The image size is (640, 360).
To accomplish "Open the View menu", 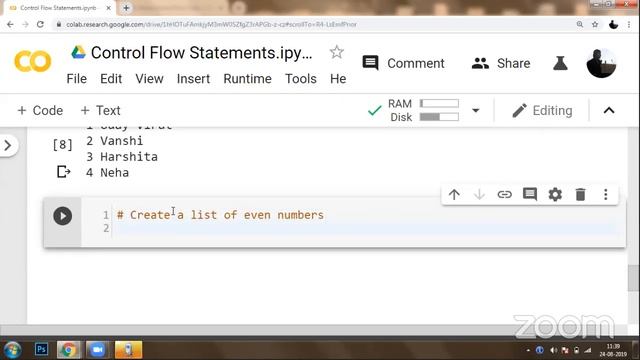I will coord(149,79).
